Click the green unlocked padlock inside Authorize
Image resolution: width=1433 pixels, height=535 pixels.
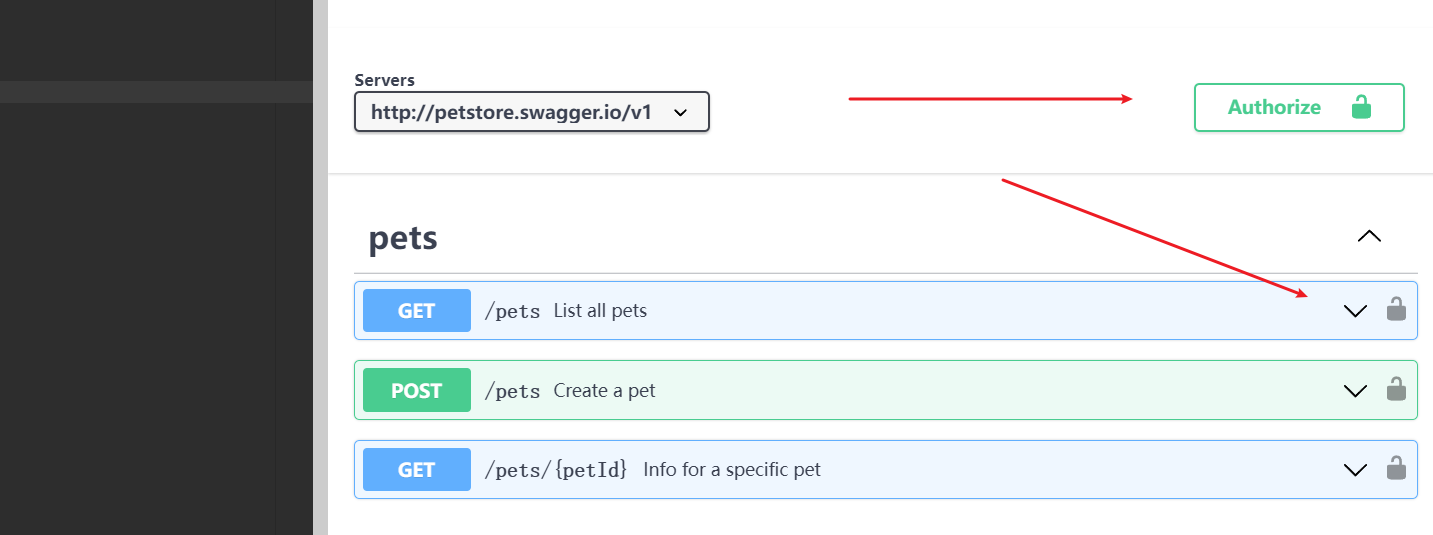pos(1361,107)
